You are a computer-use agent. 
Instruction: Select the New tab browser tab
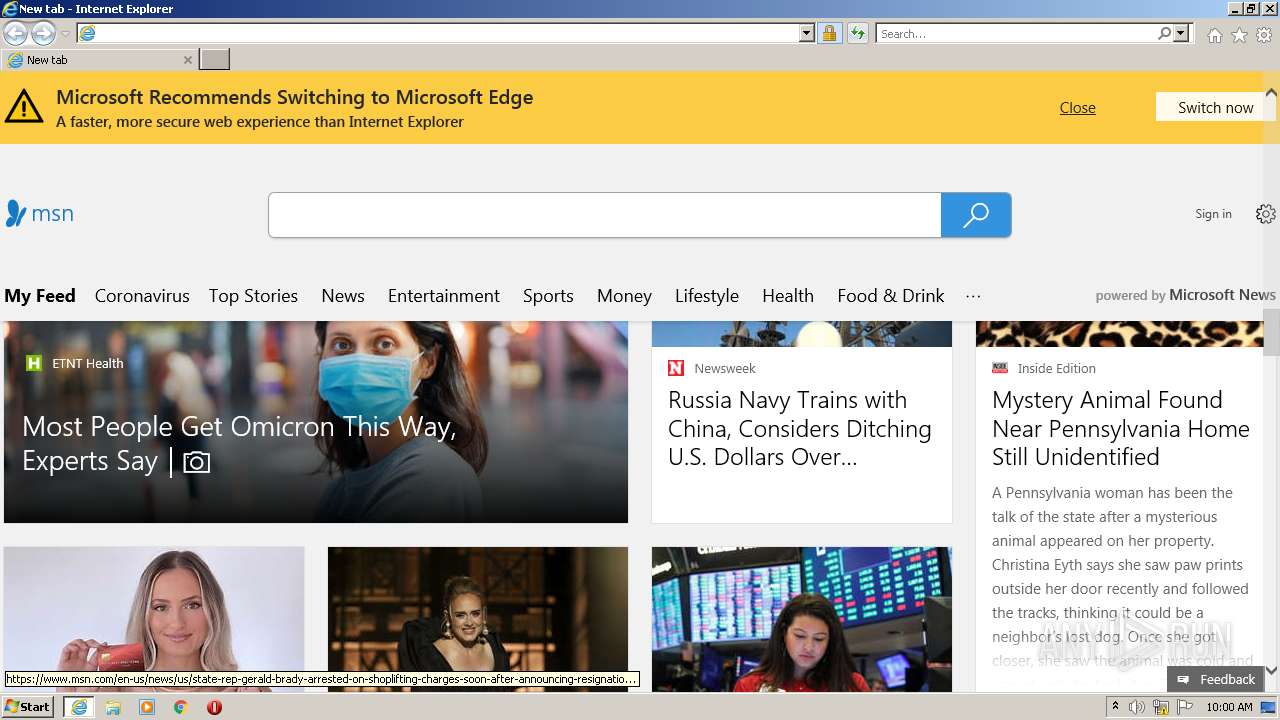coord(98,60)
